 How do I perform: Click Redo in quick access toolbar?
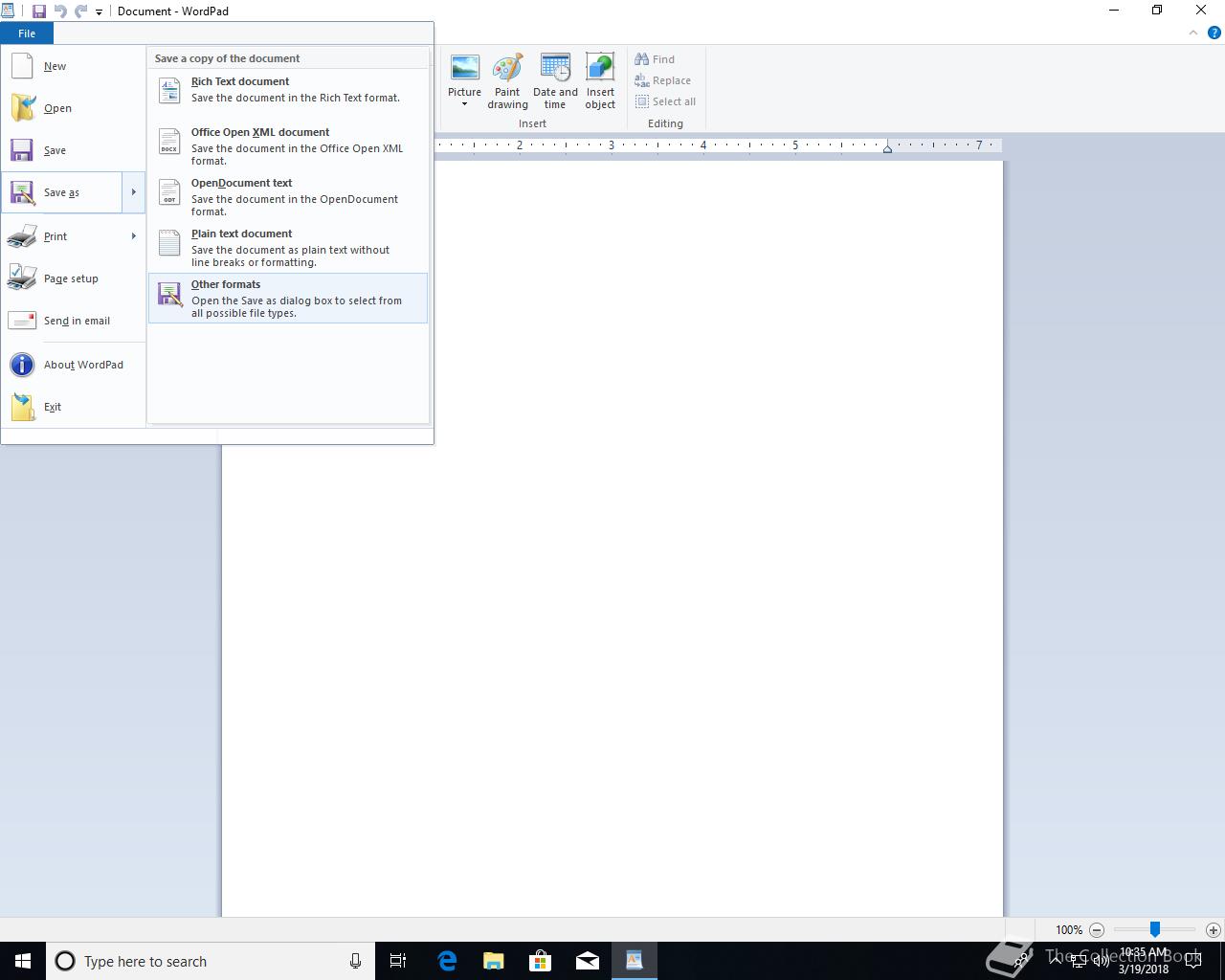pos(81,11)
